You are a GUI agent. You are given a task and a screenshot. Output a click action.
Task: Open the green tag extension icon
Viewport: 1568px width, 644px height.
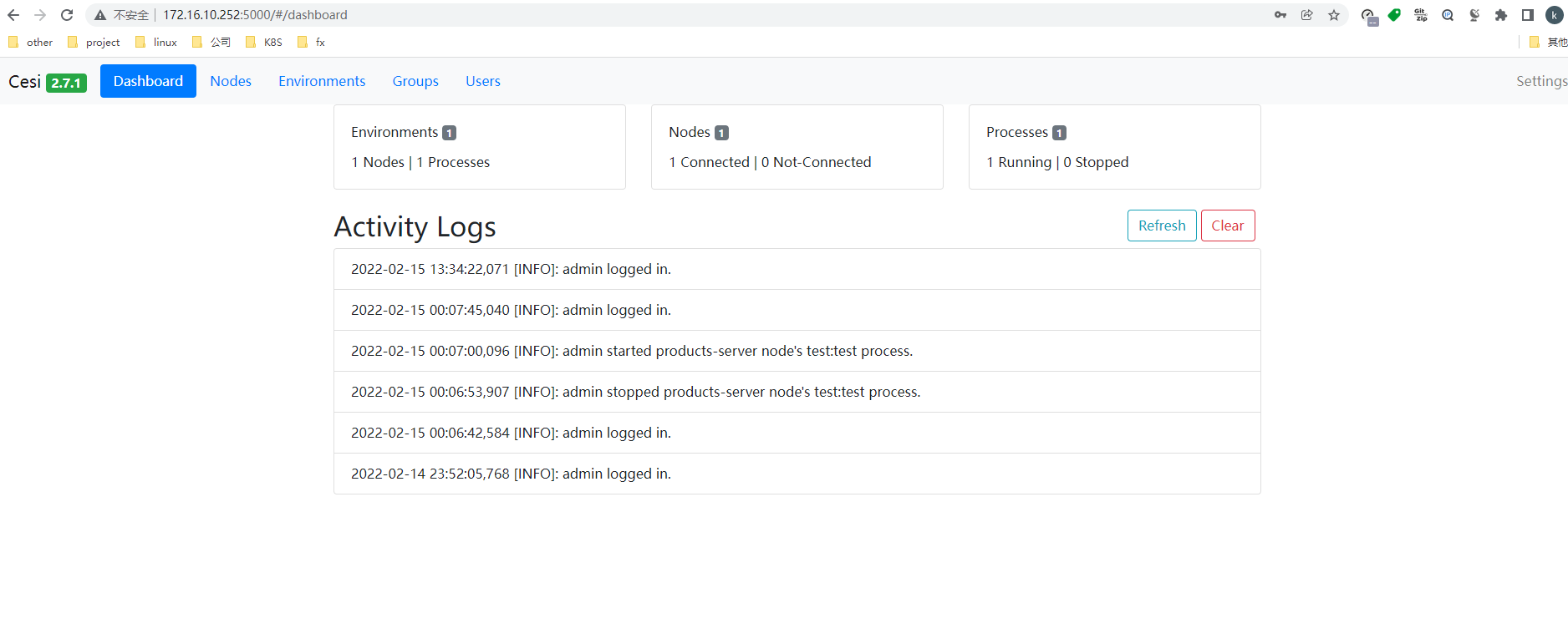(1394, 15)
